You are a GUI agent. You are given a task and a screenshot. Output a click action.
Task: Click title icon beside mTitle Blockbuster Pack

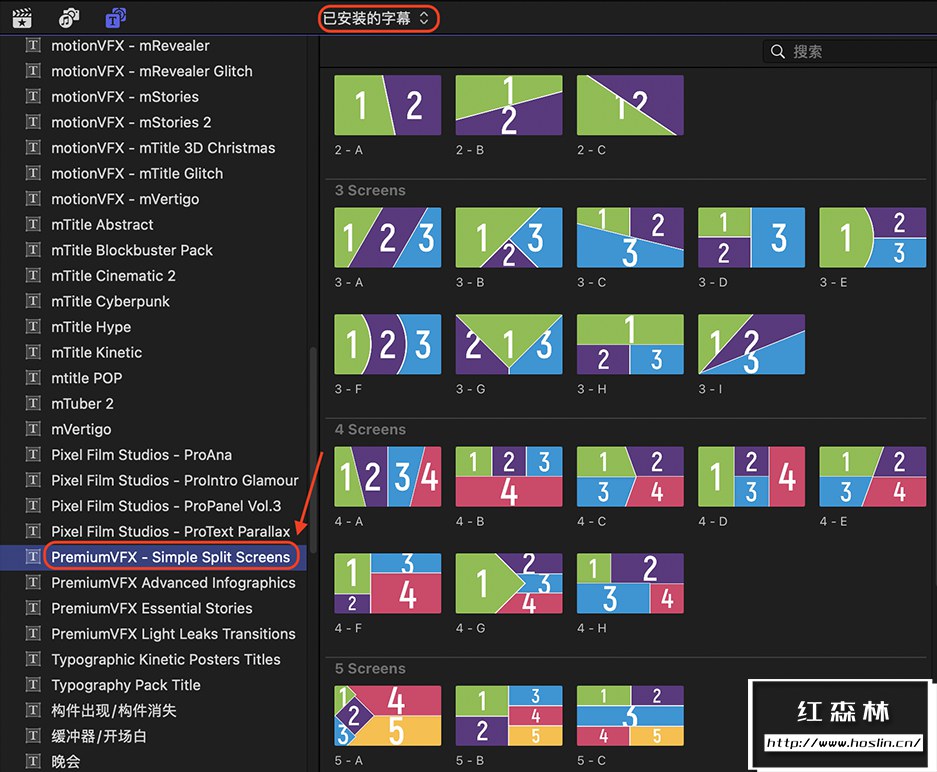(33, 250)
